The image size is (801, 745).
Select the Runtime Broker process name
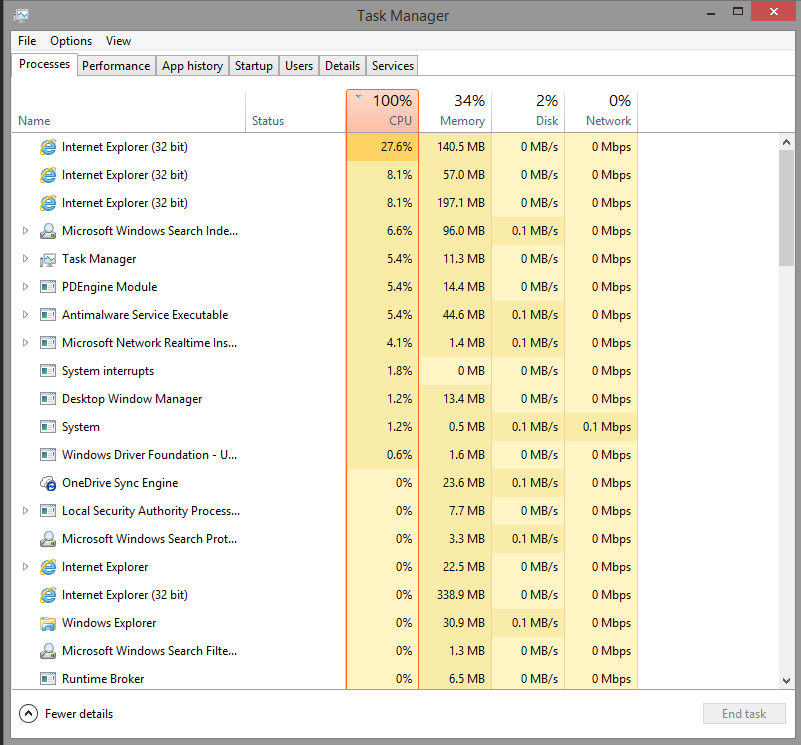[103, 679]
